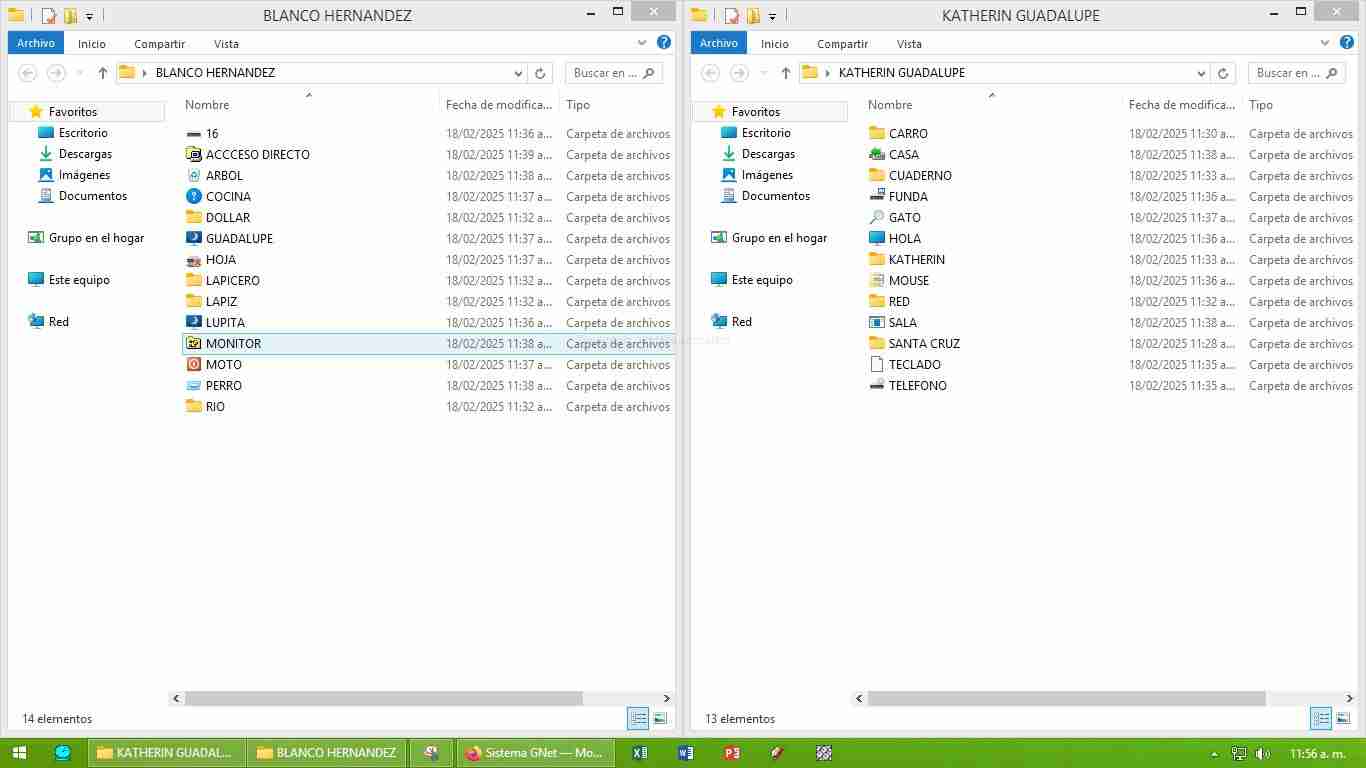Select the SALA folder icon
The width and height of the screenshot is (1366, 768).
pos(877,323)
